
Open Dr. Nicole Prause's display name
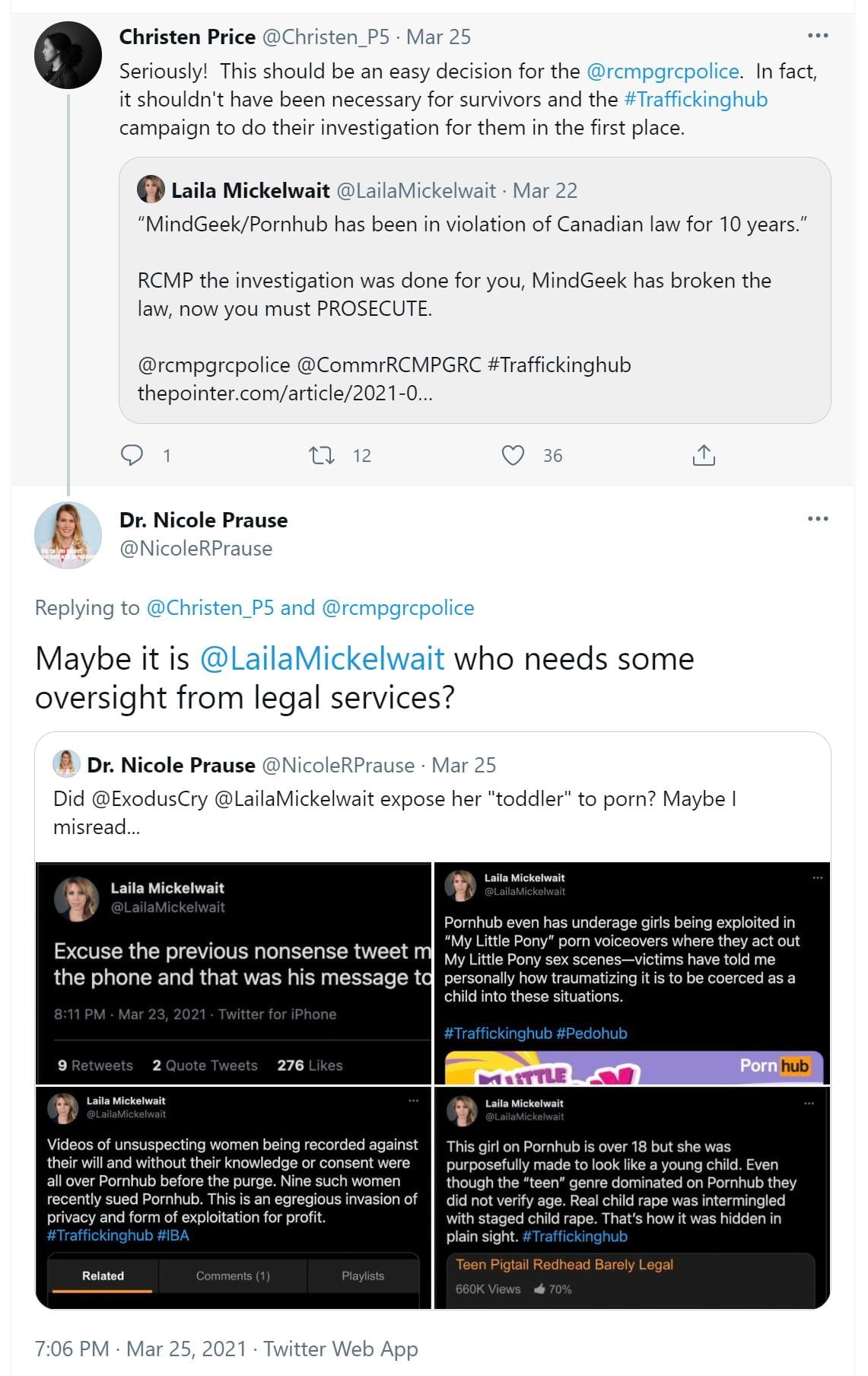[x=203, y=521]
